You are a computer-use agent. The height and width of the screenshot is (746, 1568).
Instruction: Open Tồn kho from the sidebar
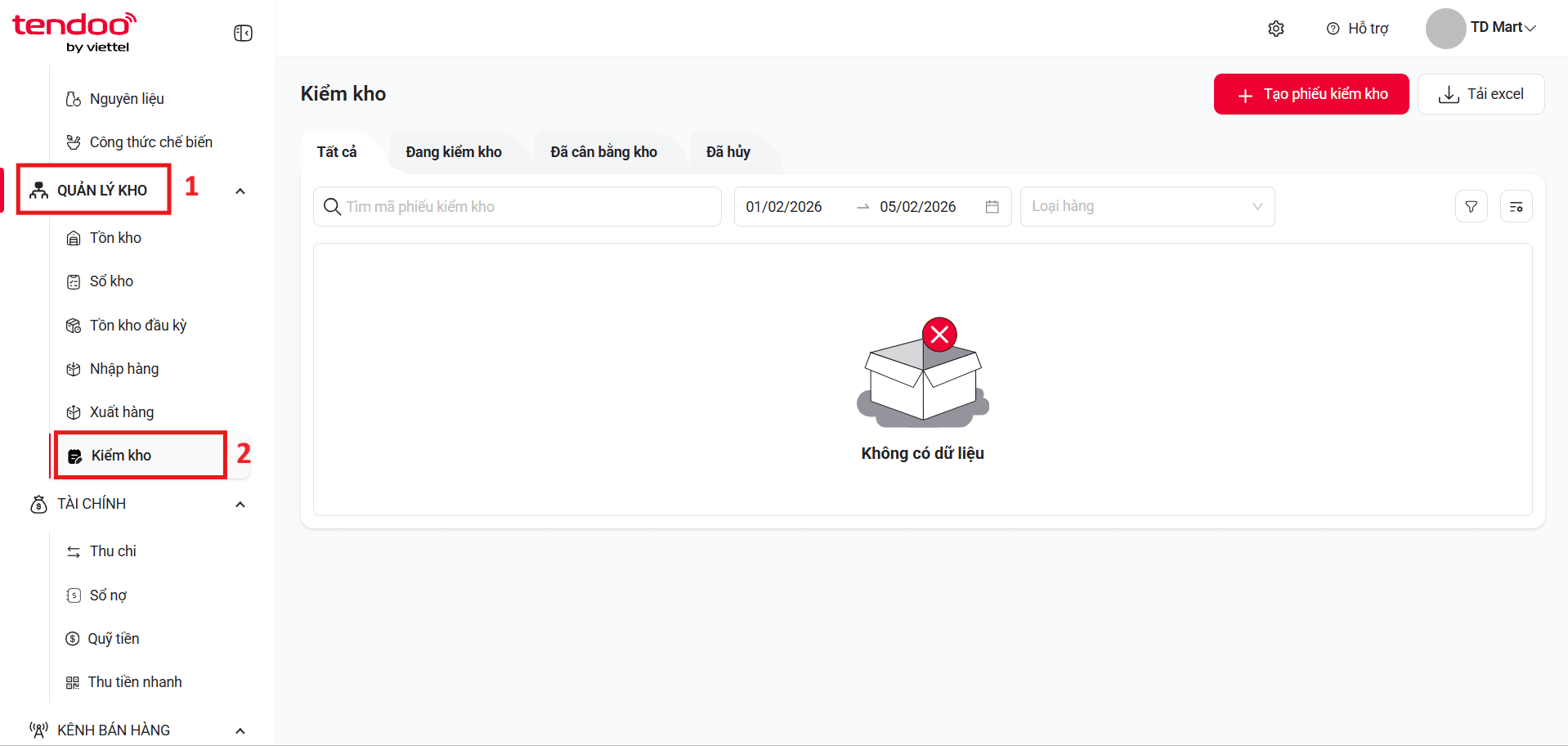[x=115, y=238]
